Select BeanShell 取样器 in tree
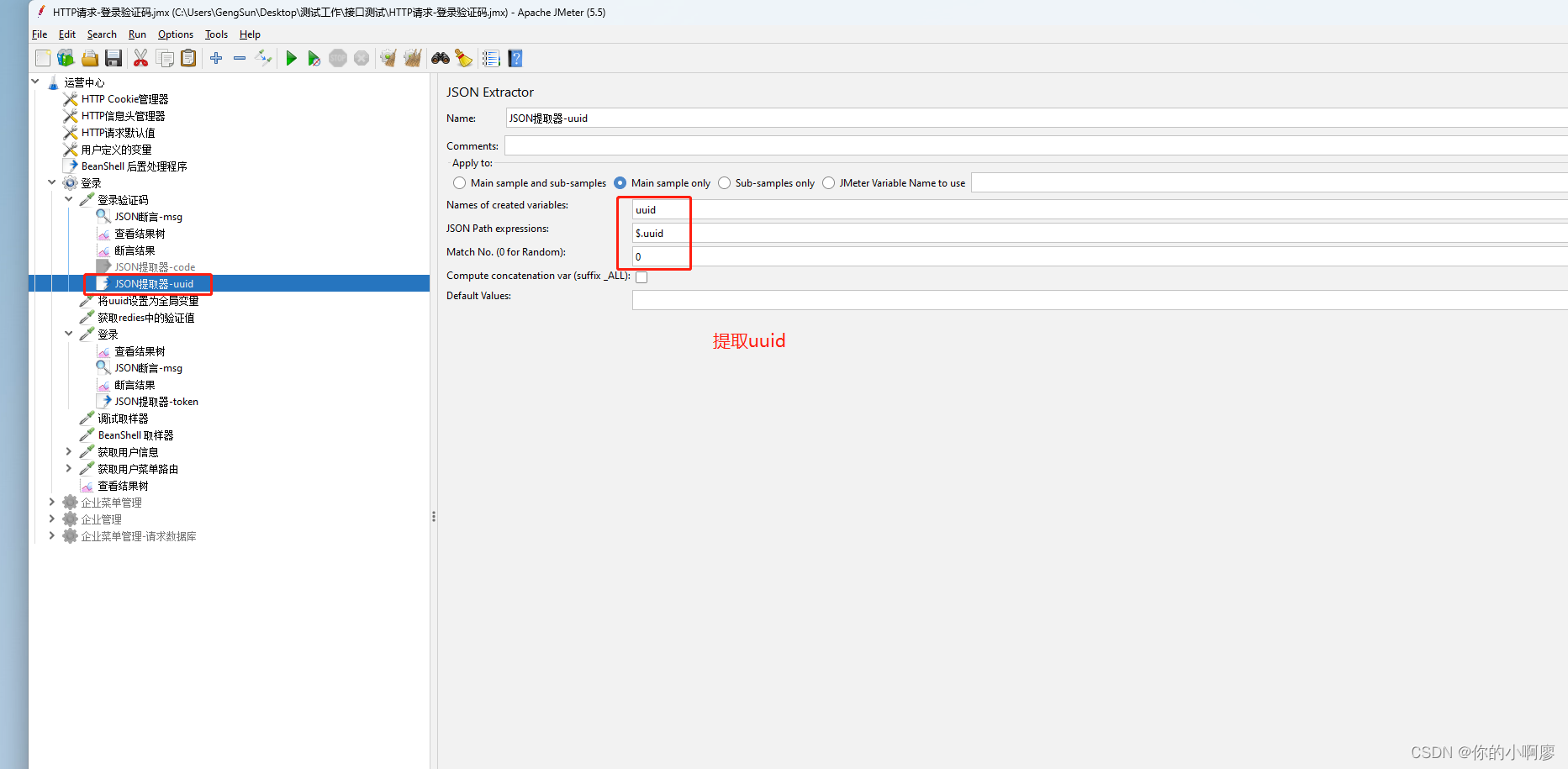The height and width of the screenshot is (769, 1568). click(135, 435)
